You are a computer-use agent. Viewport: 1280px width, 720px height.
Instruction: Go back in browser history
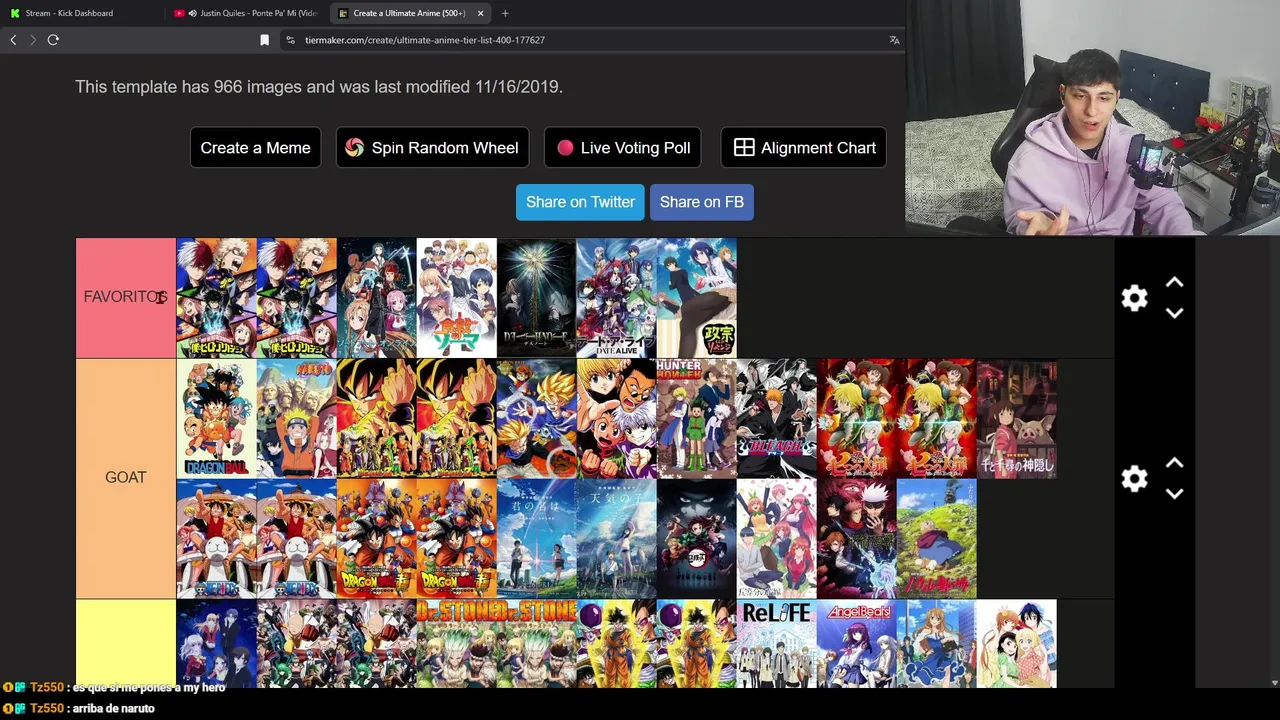click(13, 40)
